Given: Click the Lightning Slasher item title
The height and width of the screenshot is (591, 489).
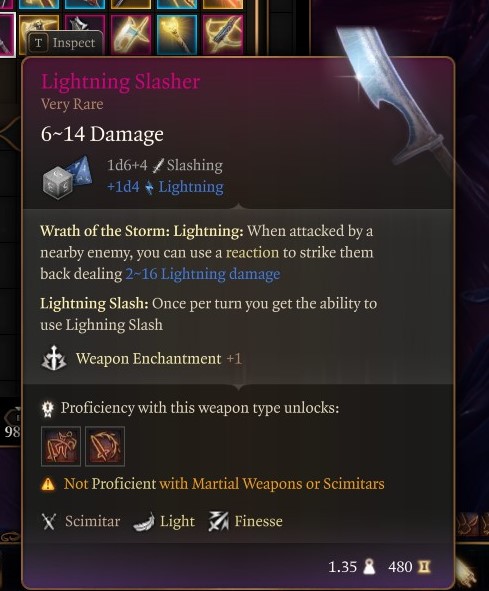Looking at the screenshot, I should pyautogui.click(x=120, y=81).
